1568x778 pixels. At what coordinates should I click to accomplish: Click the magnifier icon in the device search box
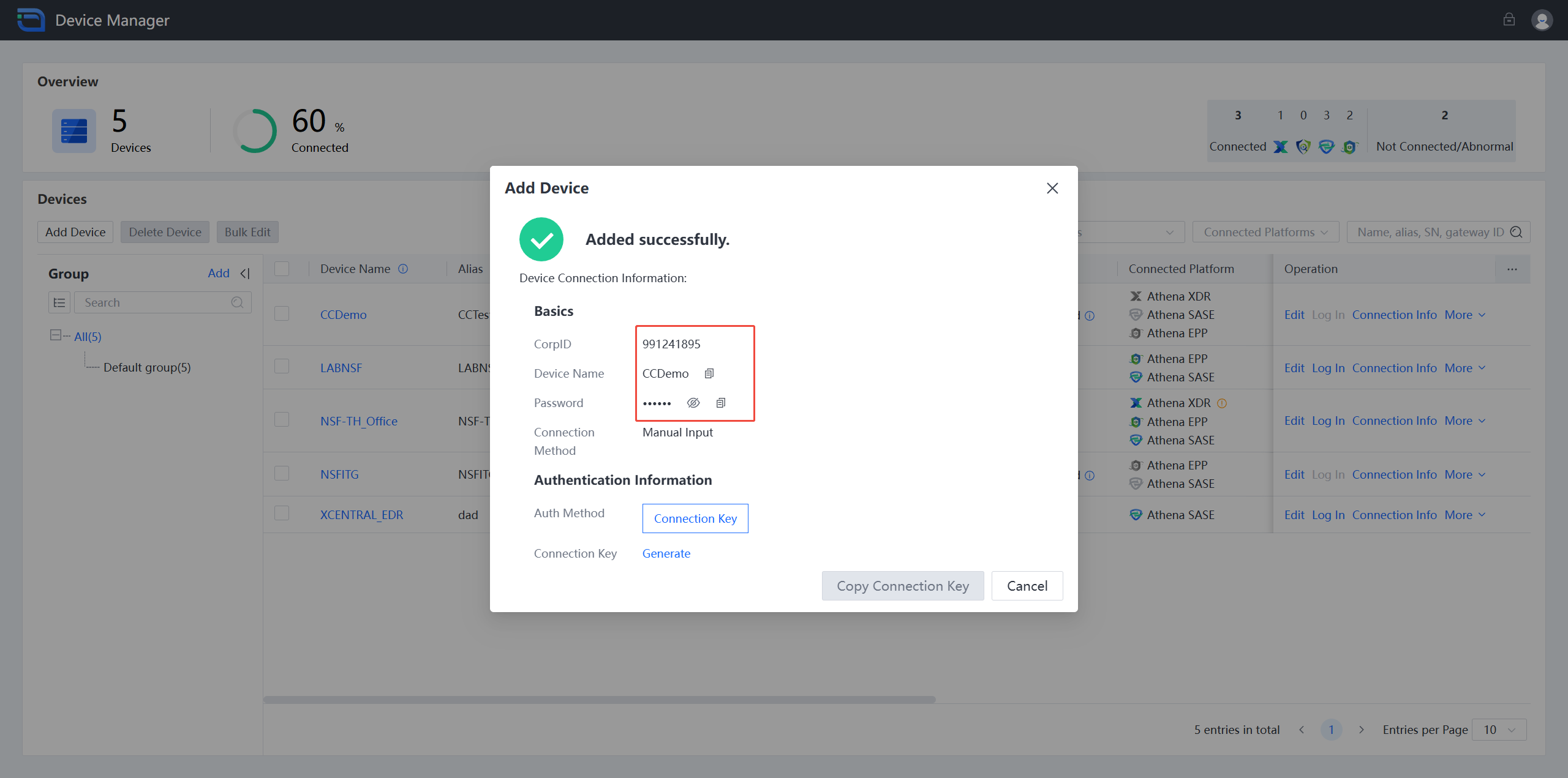pyautogui.click(x=1517, y=231)
